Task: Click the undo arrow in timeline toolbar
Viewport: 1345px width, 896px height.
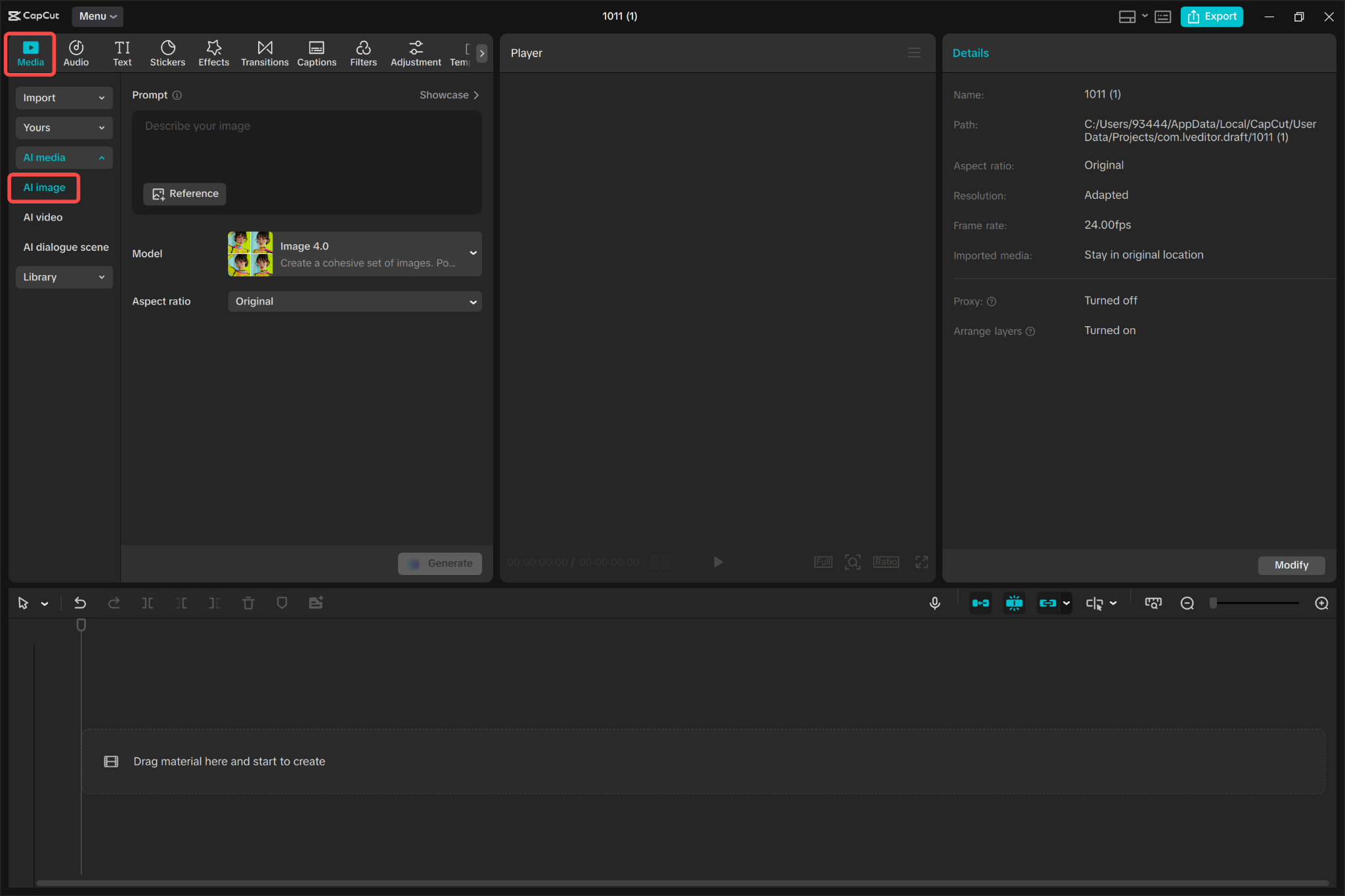Action: point(80,603)
